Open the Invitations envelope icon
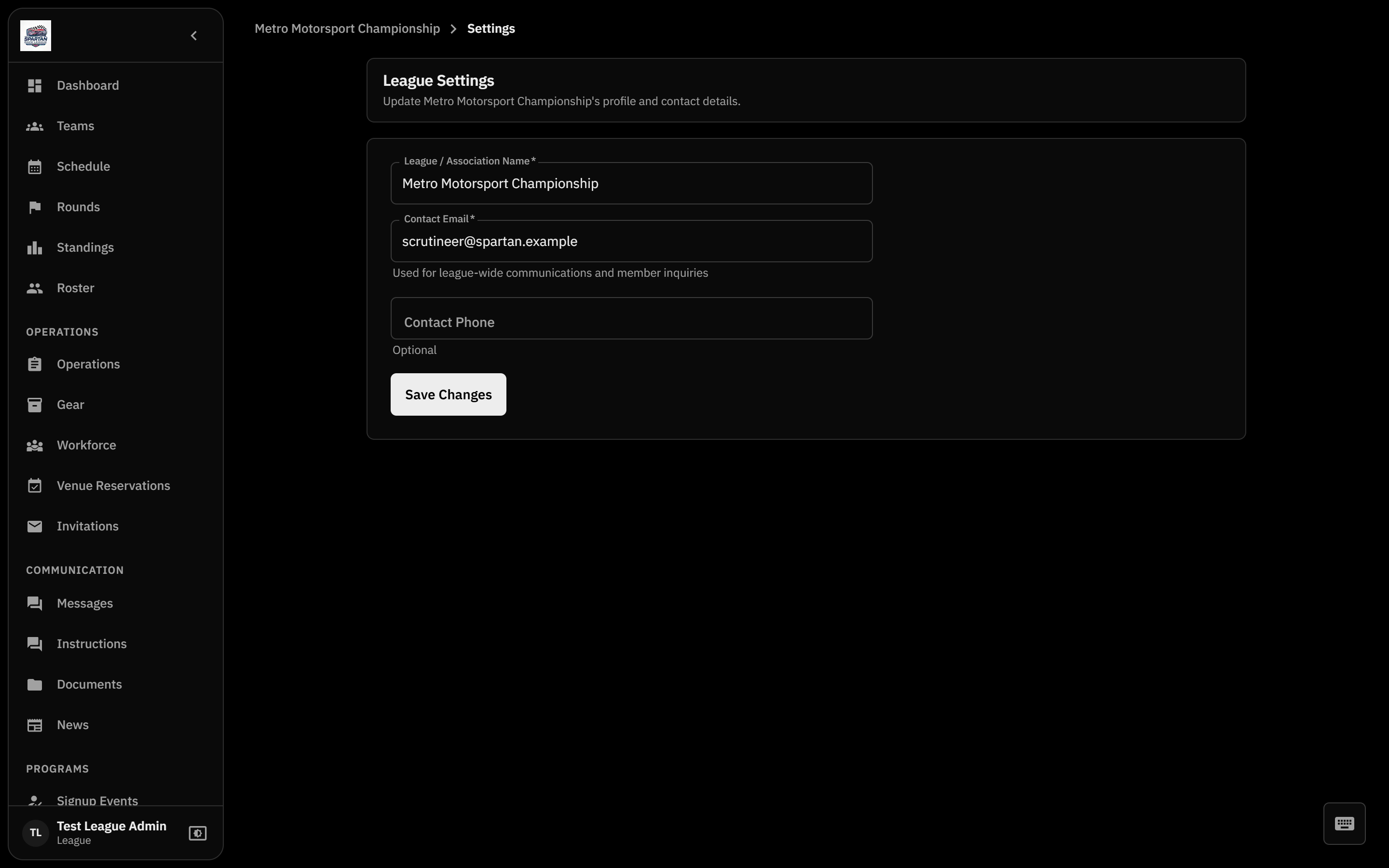This screenshot has width=1389, height=868. click(34, 527)
